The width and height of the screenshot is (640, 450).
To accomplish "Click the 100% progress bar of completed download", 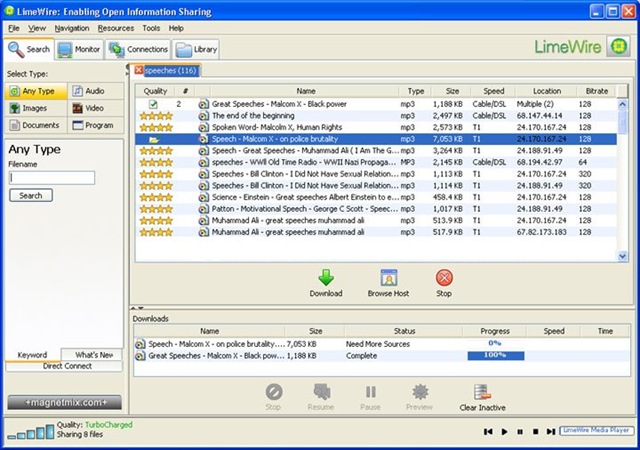I will (495, 355).
